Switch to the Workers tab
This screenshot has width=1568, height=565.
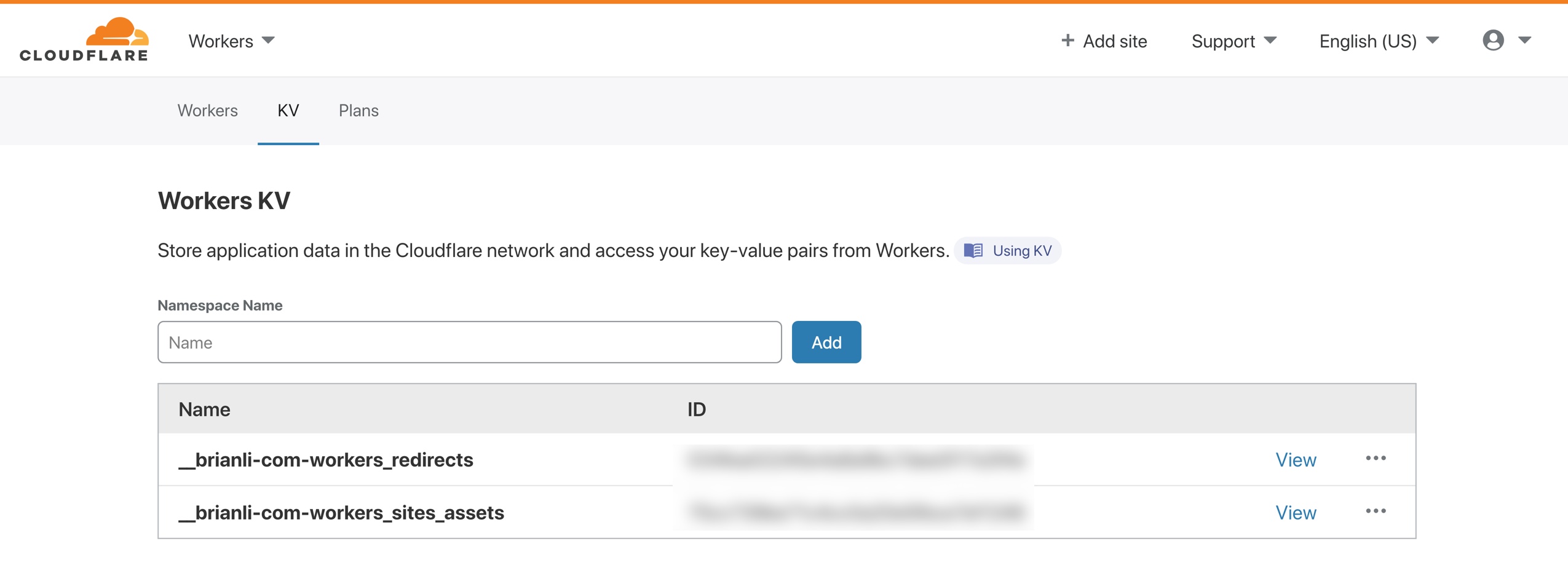tap(208, 111)
